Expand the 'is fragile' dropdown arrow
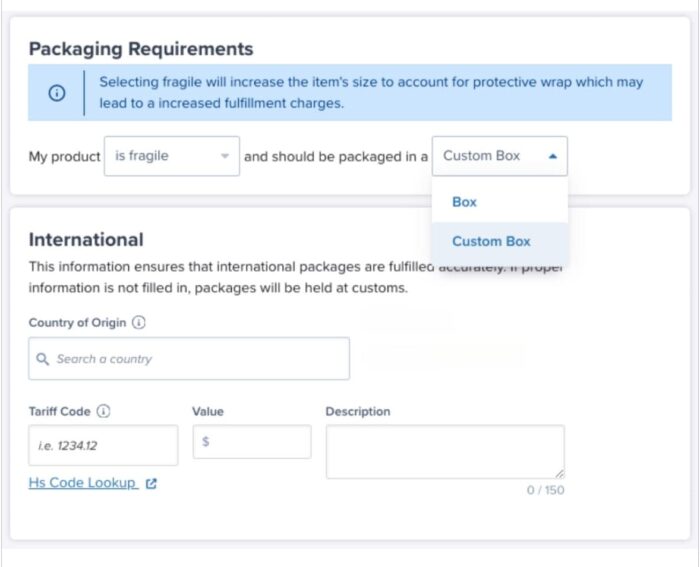Viewport: 700px width, 567px height. [225, 157]
